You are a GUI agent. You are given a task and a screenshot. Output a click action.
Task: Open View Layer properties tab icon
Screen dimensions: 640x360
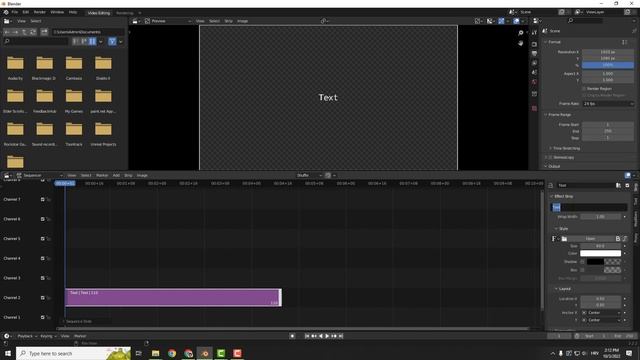[534, 63]
